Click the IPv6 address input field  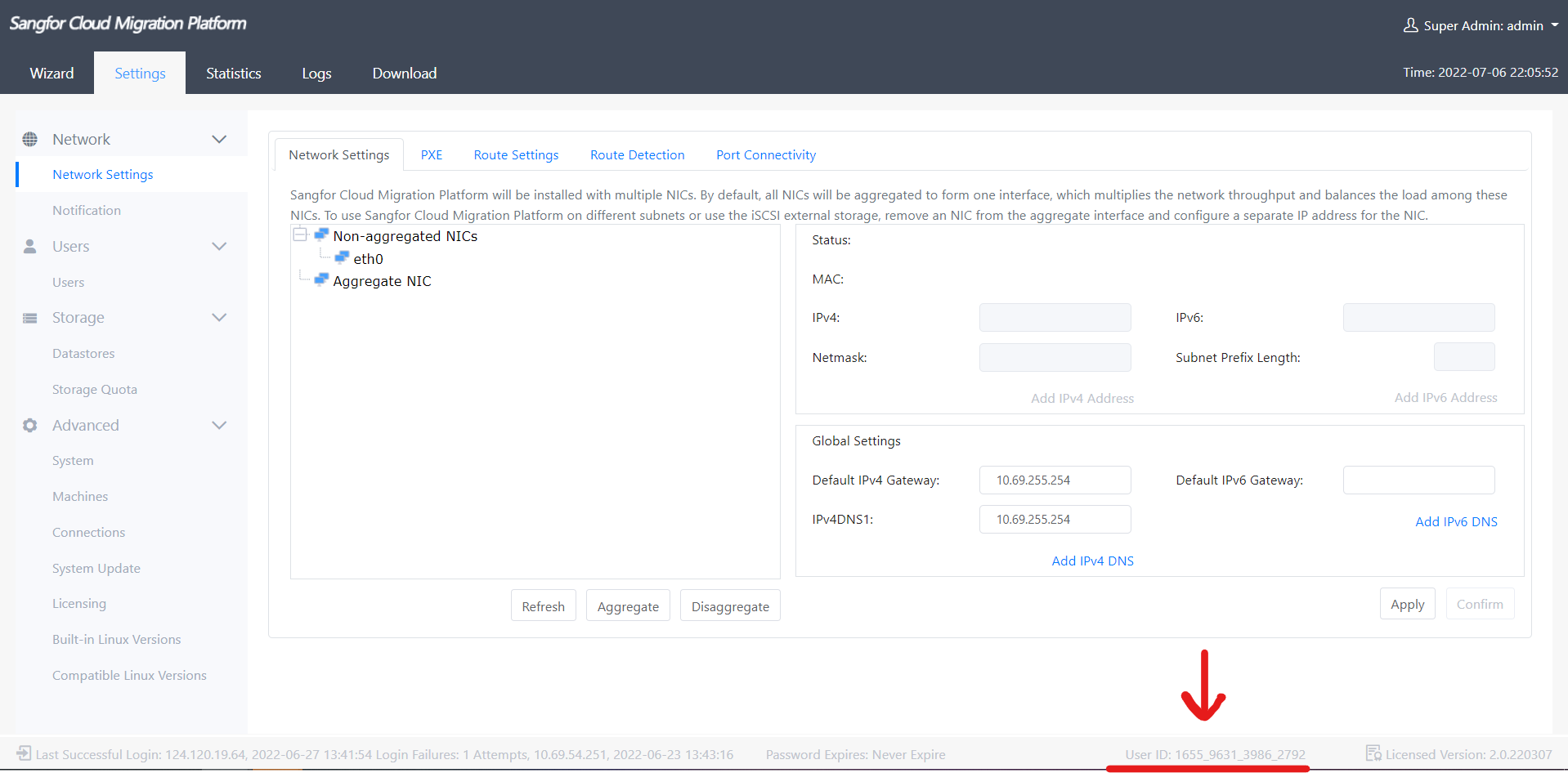point(1419,317)
